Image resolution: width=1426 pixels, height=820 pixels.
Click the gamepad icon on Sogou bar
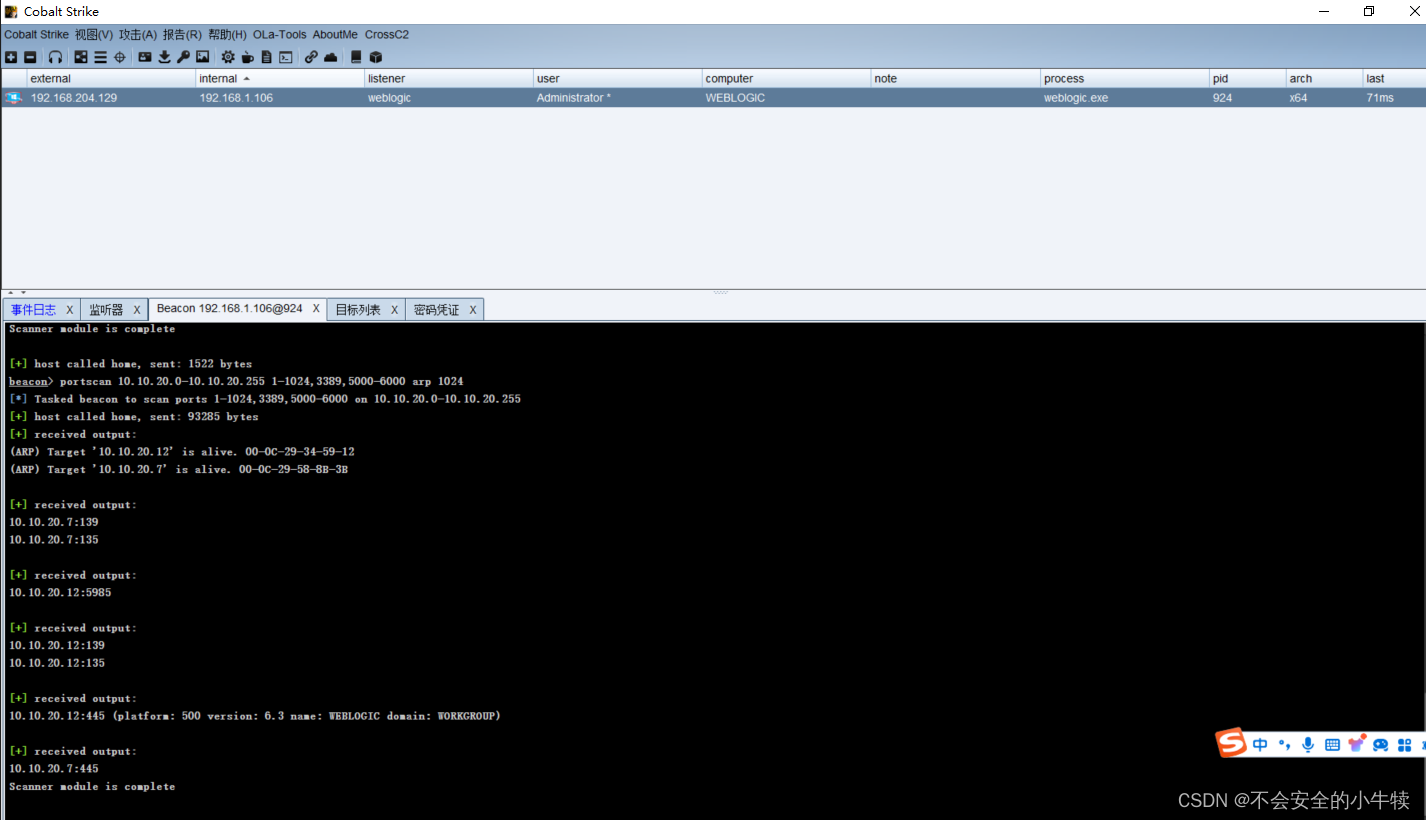coord(1381,745)
